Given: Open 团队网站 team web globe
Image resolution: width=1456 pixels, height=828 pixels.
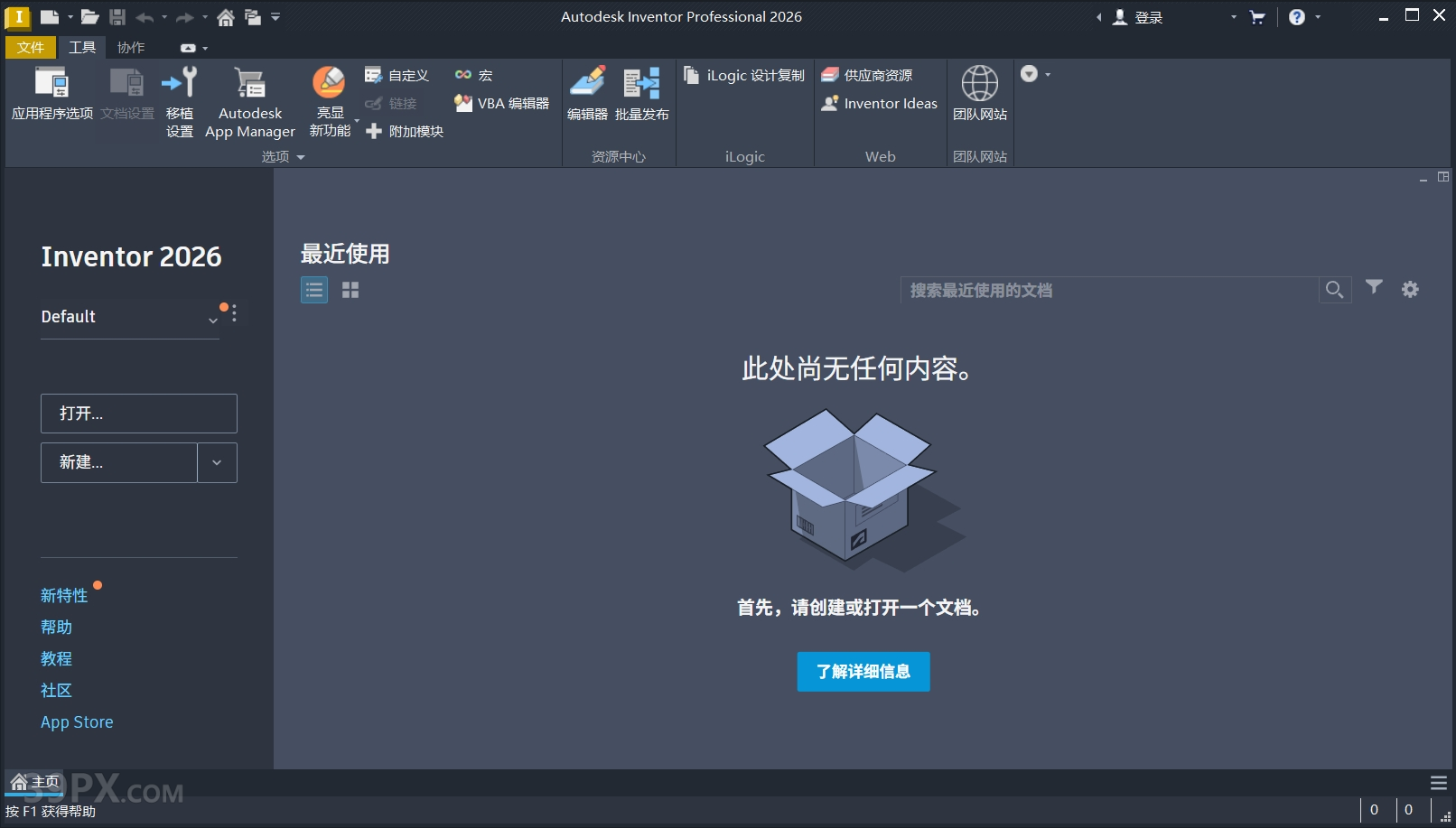Looking at the screenshot, I should (980, 93).
